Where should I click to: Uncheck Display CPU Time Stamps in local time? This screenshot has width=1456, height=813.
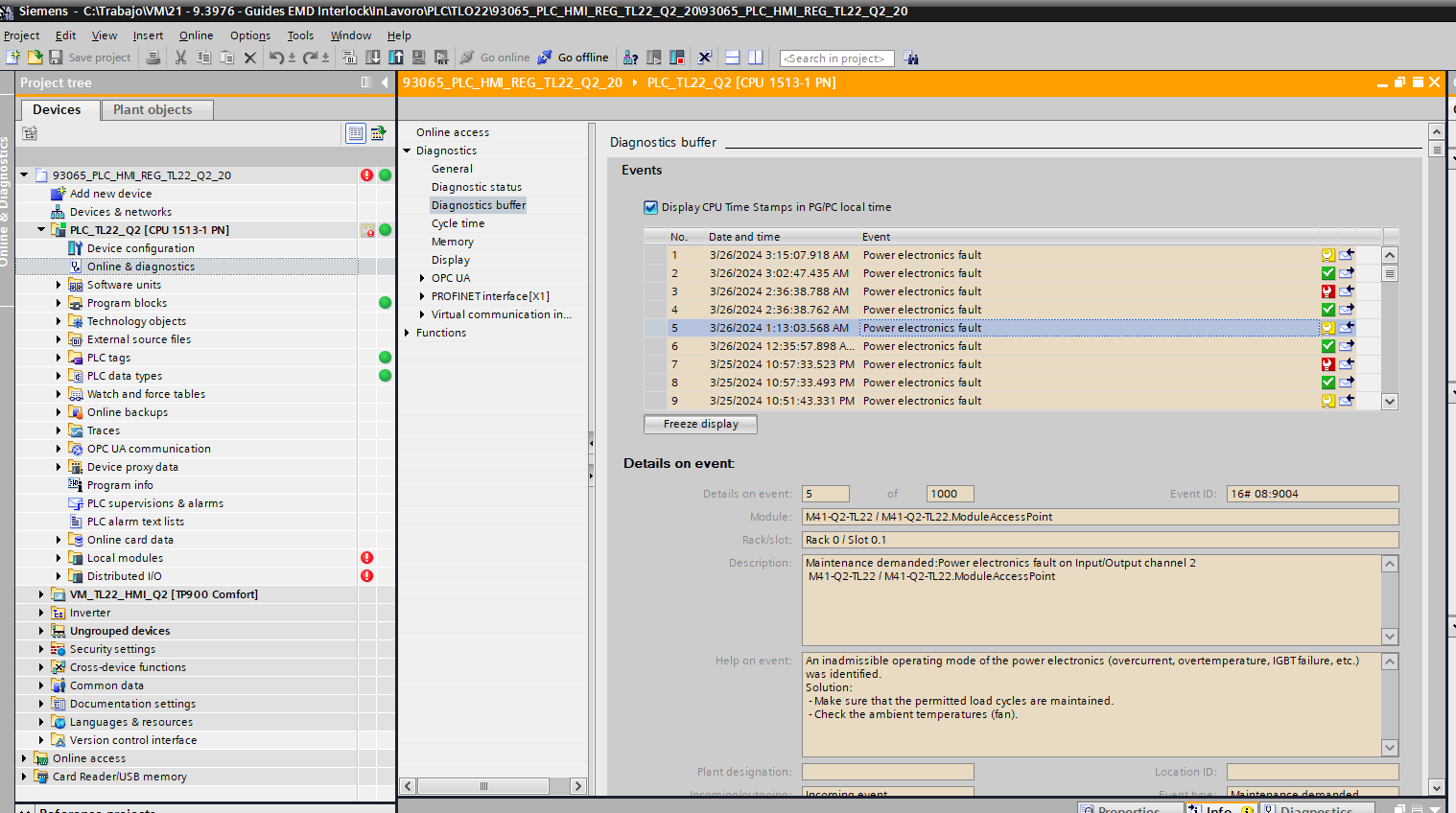pyautogui.click(x=650, y=207)
